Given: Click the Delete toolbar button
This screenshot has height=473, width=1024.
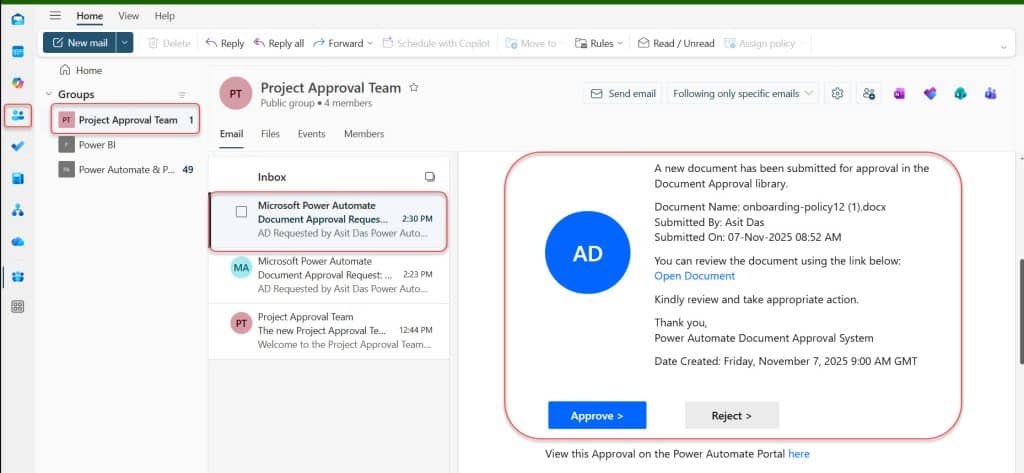Looking at the screenshot, I should pos(169,43).
